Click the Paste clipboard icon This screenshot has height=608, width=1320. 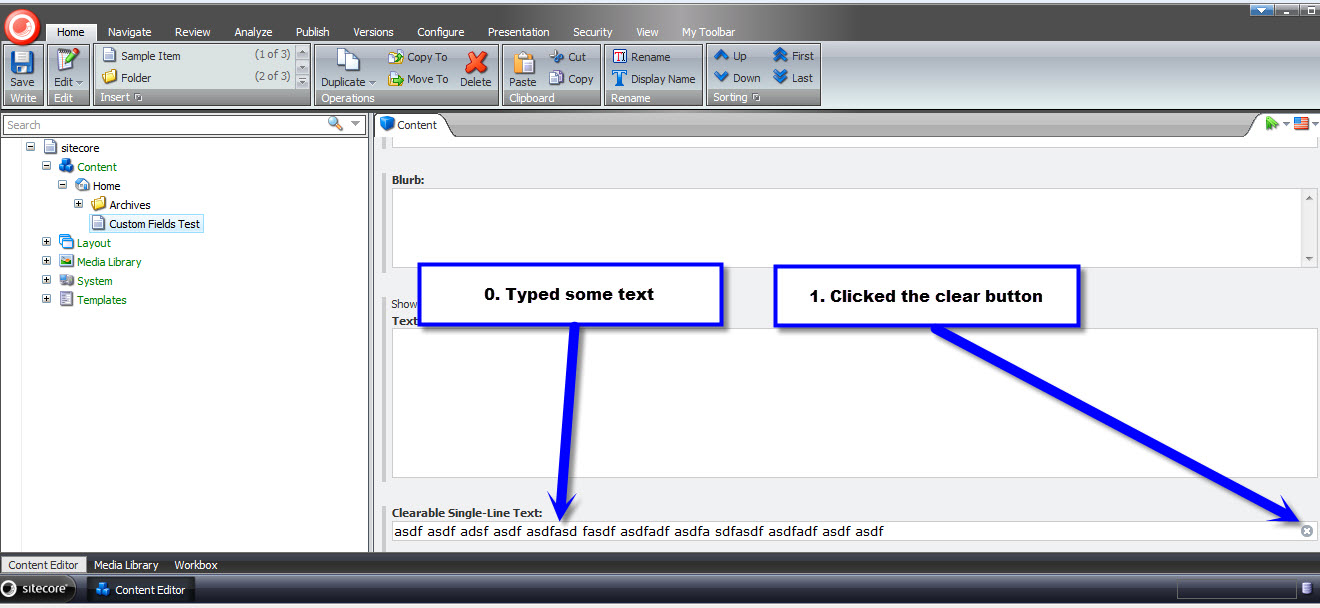(x=522, y=63)
